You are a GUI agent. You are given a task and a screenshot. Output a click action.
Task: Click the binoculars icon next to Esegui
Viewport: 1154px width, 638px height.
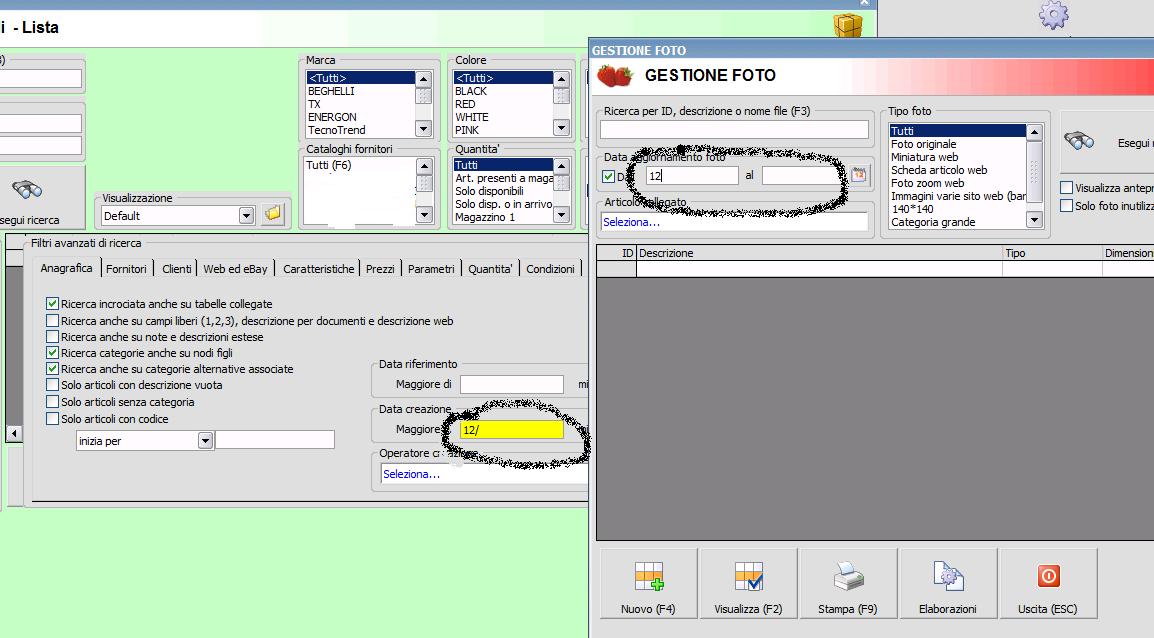click(1080, 141)
